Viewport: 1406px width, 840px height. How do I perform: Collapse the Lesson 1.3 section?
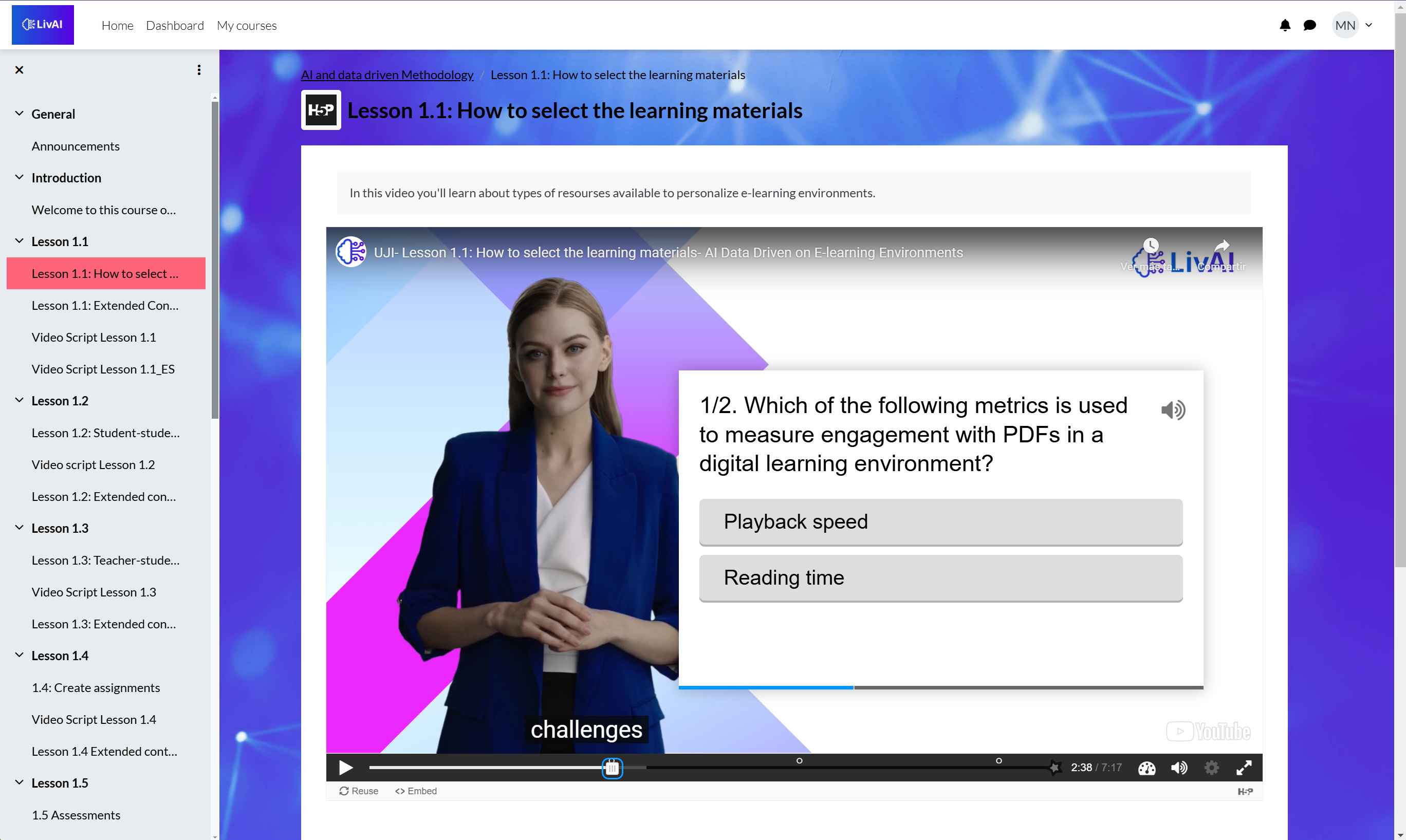[x=19, y=528]
